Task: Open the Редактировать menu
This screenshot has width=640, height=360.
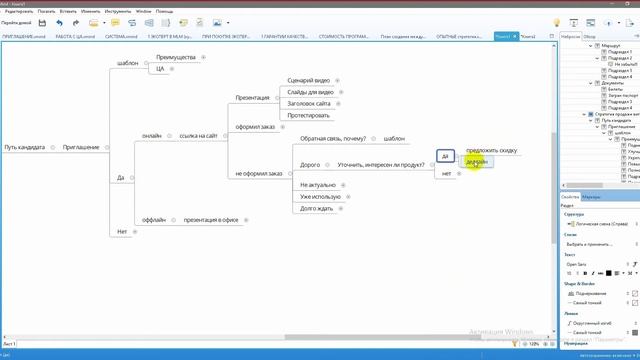Action: tap(19, 11)
